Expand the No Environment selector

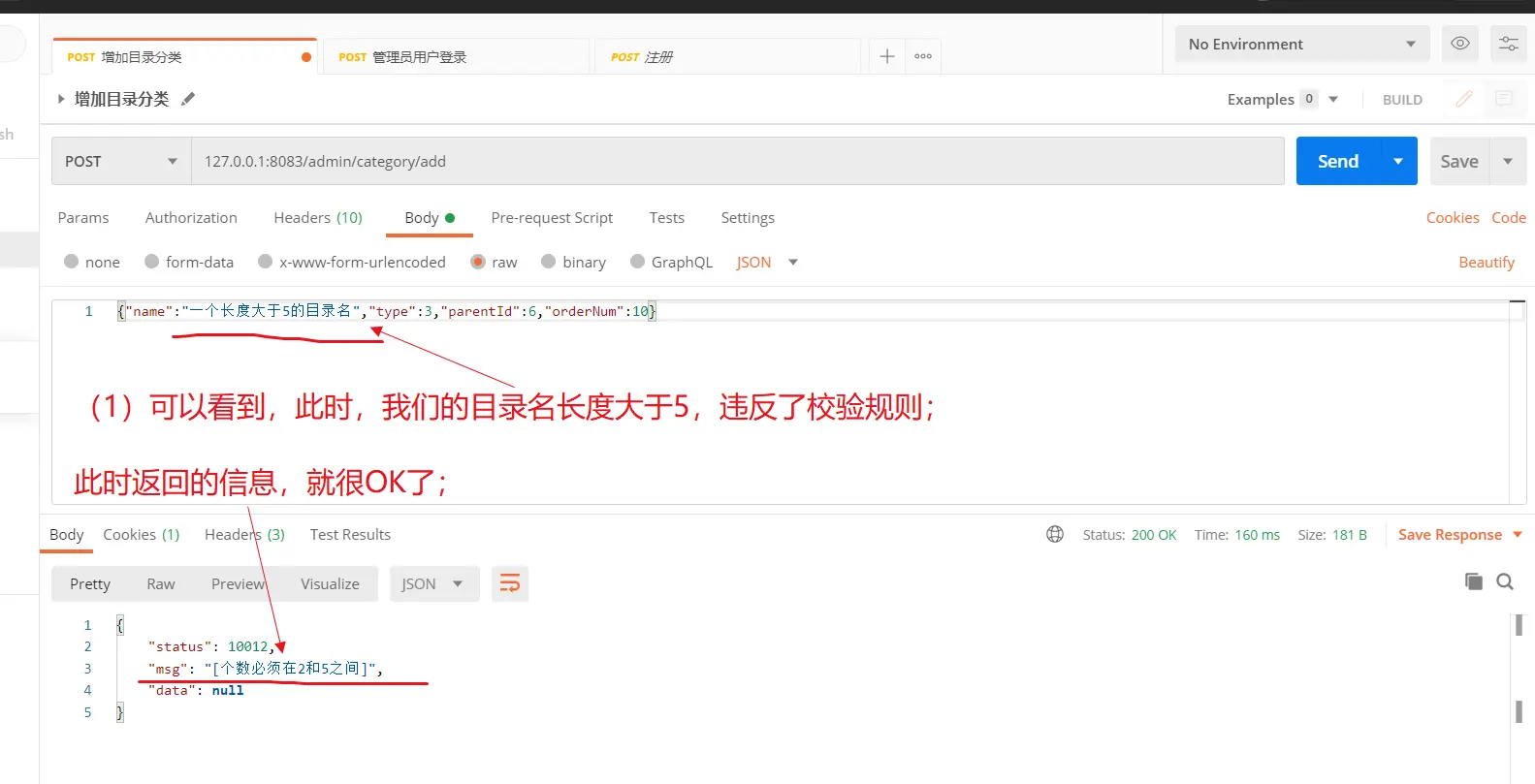pos(1301,45)
